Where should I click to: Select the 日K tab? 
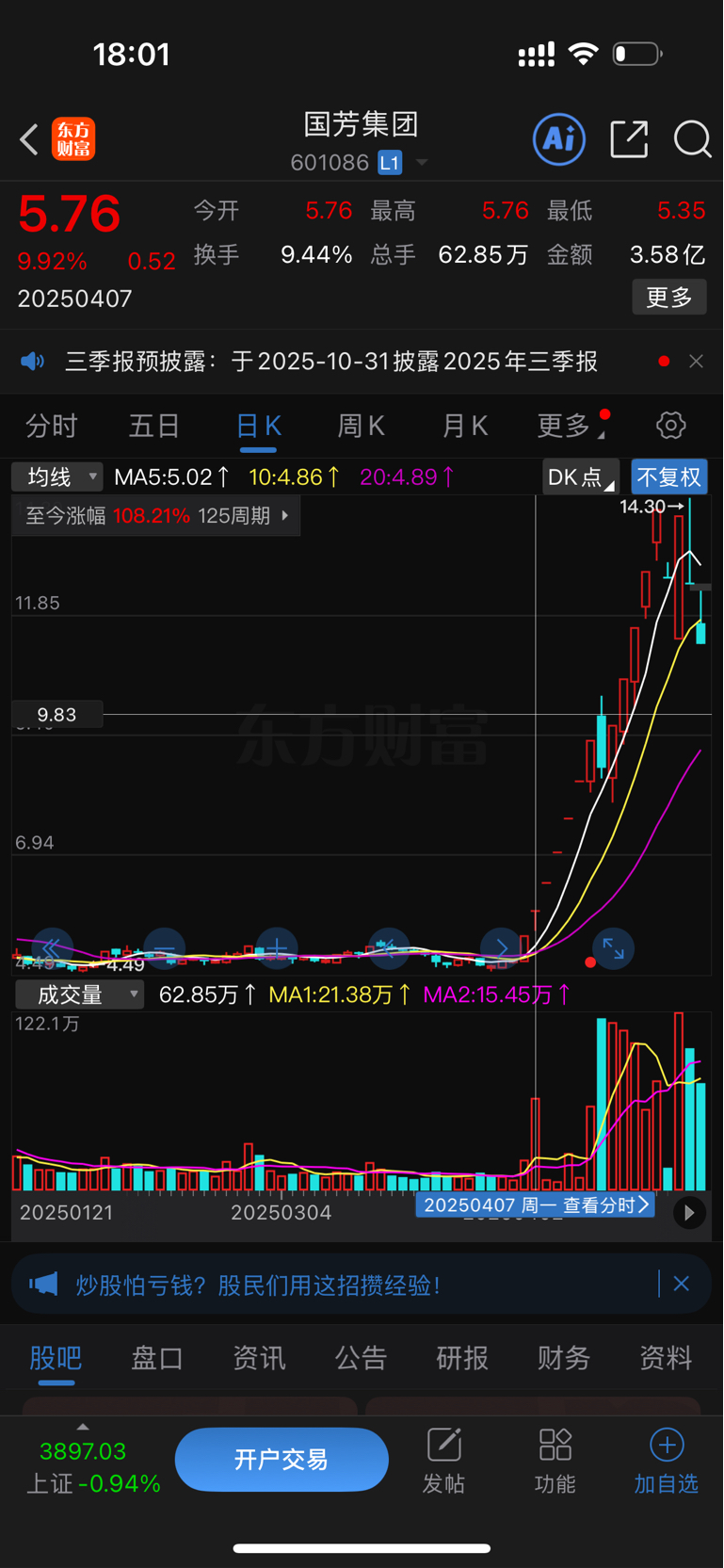tap(259, 426)
